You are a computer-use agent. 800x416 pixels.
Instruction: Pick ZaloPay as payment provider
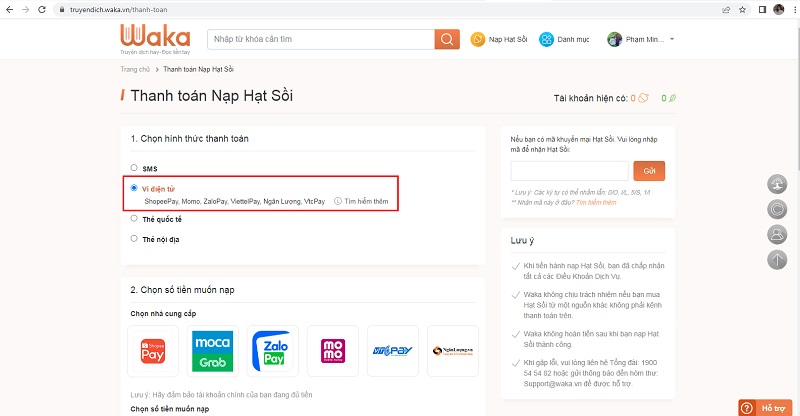point(274,350)
